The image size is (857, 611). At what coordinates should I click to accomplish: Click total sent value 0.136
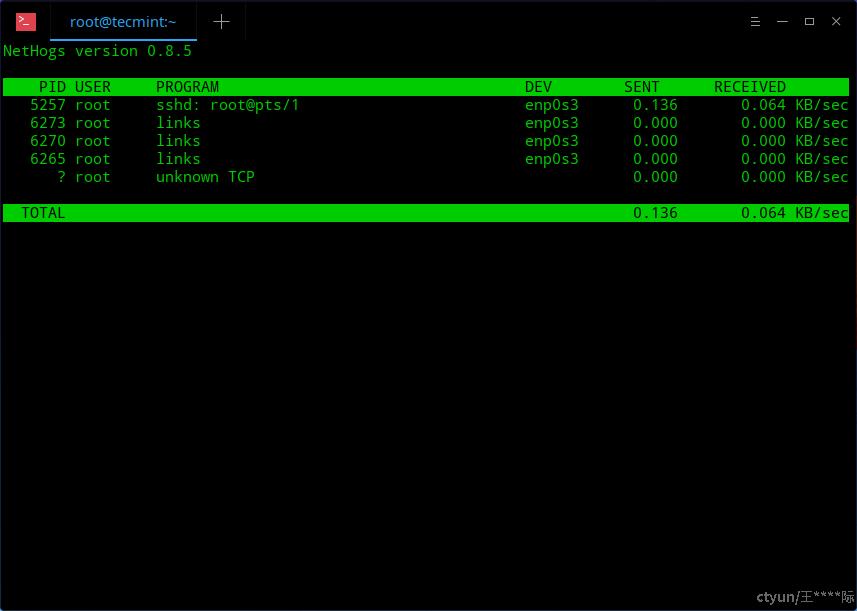pyautogui.click(x=655, y=213)
